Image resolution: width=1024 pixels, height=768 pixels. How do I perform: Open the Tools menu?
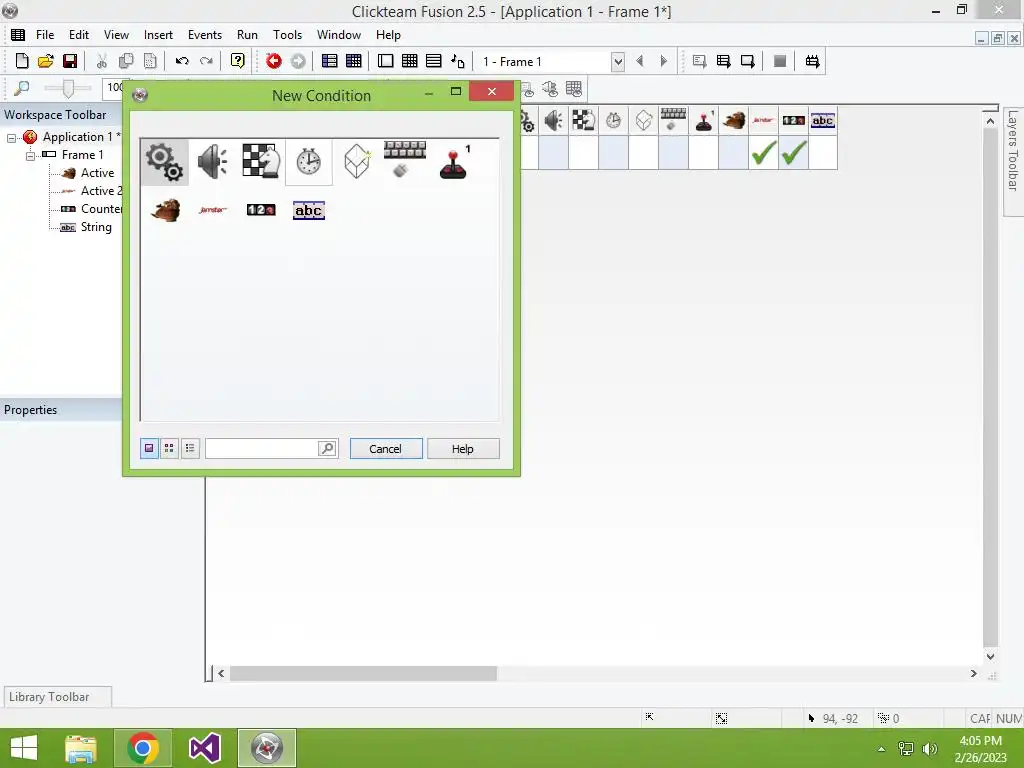click(x=287, y=35)
